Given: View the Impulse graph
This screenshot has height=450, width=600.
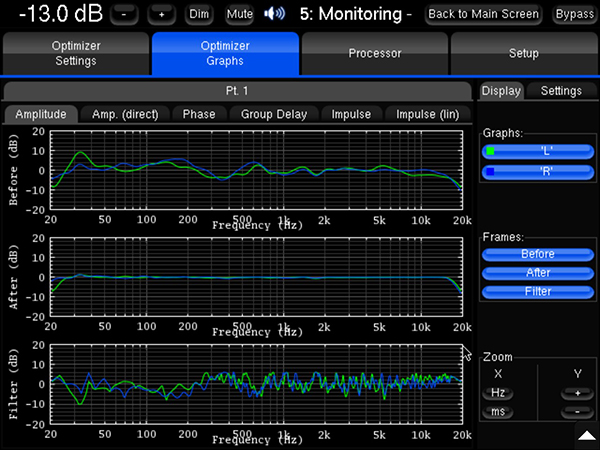Looking at the screenshot, I should coord(351,114).
